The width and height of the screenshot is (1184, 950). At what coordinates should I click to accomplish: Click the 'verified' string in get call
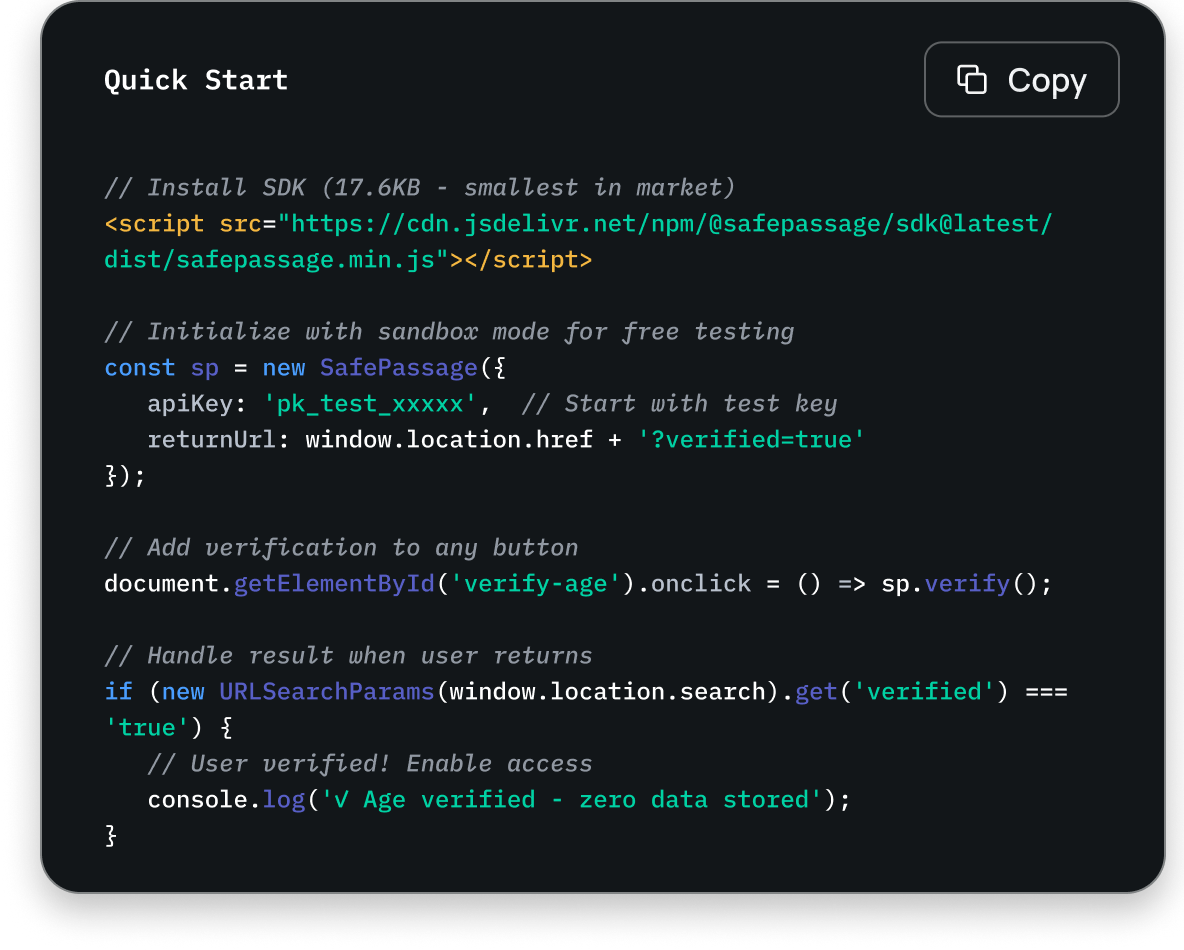pyautogui.click(x=924, y=692)
